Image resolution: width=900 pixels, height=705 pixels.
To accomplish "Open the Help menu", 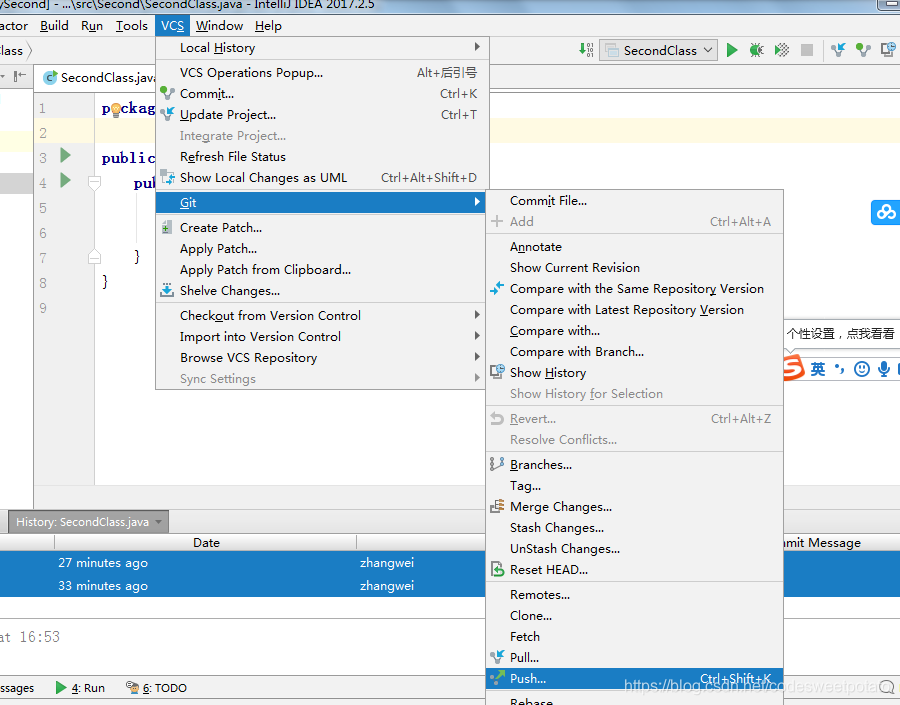I will (268, 26).
